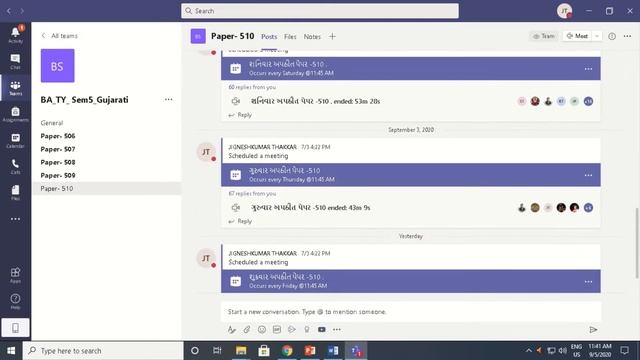Open the sticker picker
Image resolution: width=640 pixels, height=360 pixels.
click(x=291, y=329)
